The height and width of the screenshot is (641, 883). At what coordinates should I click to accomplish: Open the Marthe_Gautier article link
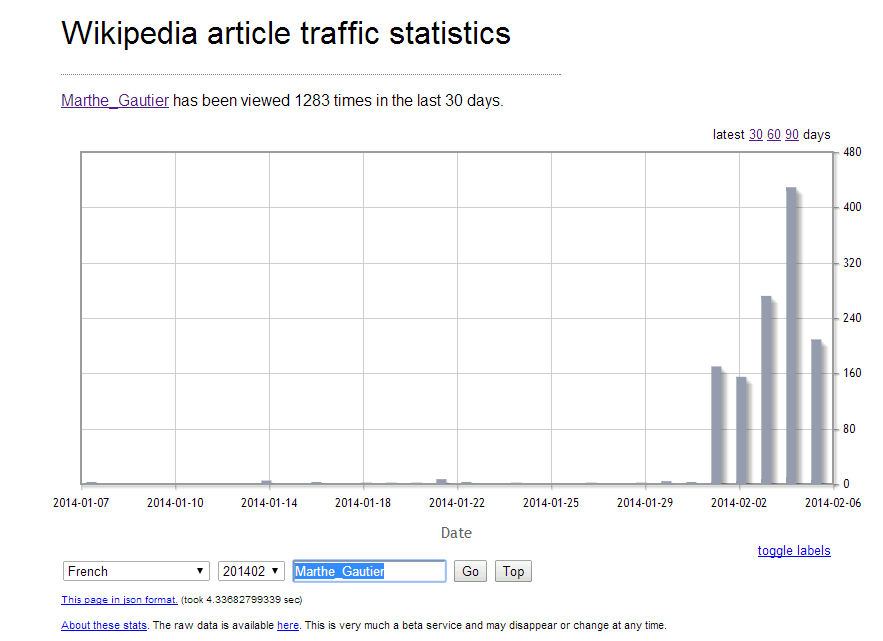pos(115,100)
